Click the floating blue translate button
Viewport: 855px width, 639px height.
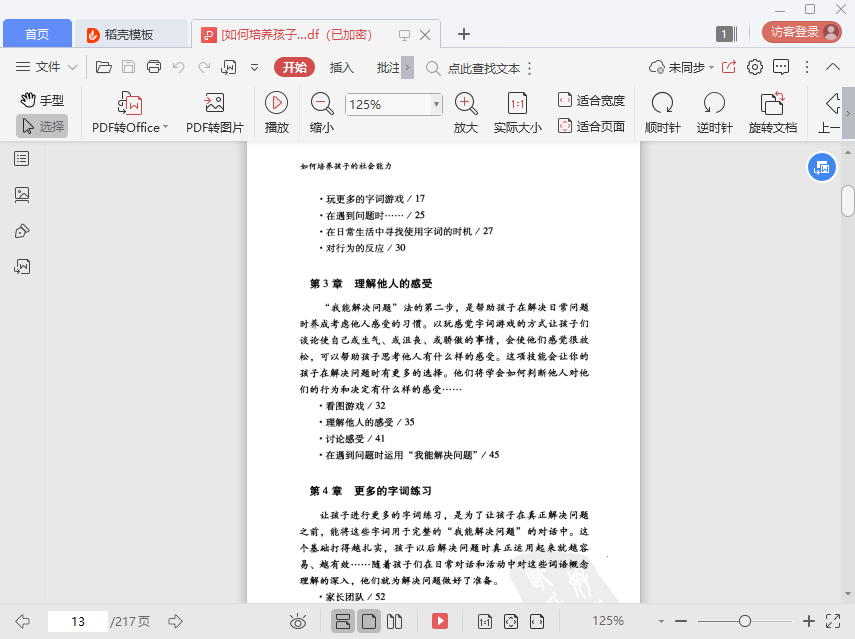(x=821, y=167)
